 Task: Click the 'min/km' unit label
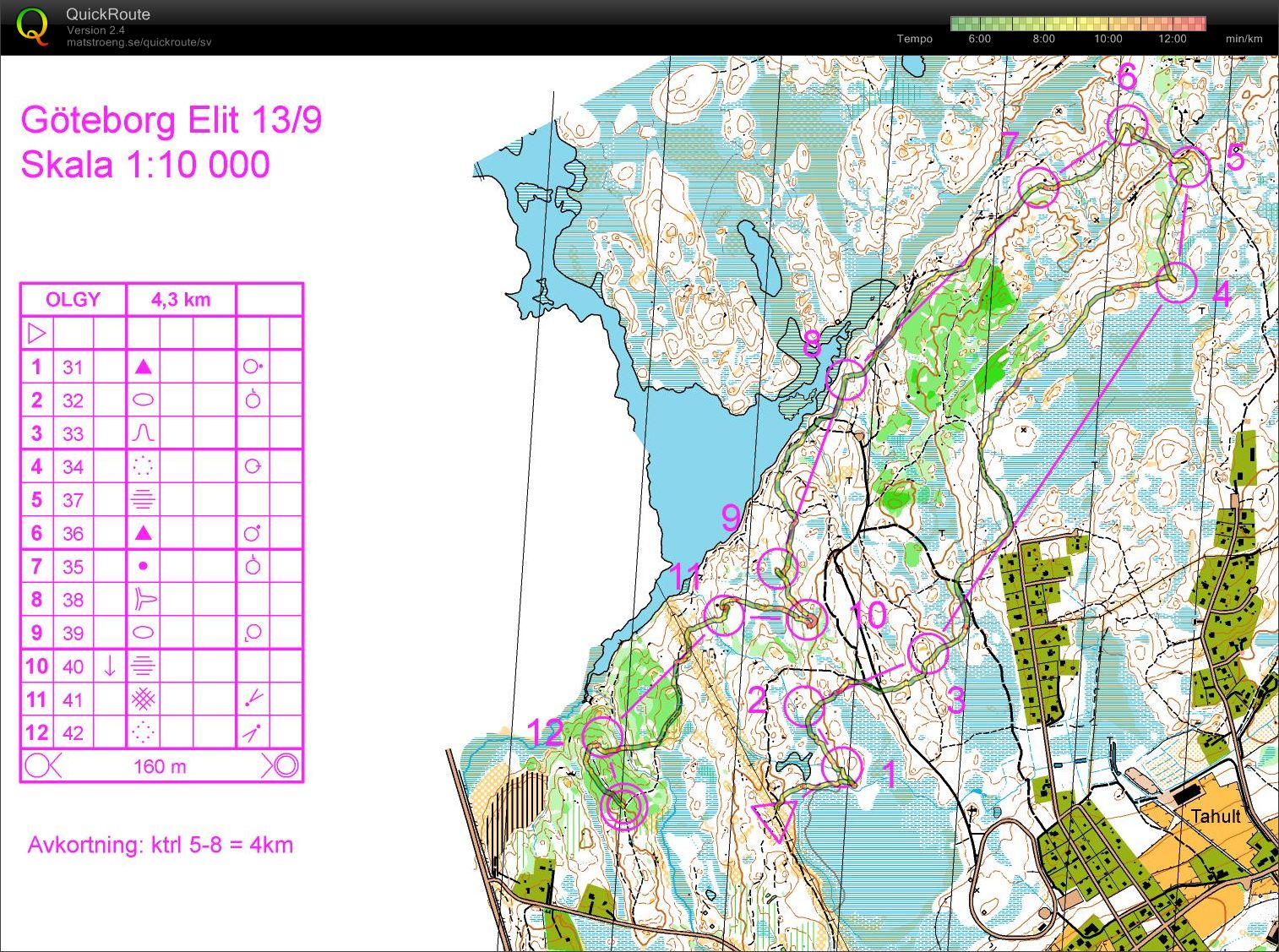(x=1244, y=39)
